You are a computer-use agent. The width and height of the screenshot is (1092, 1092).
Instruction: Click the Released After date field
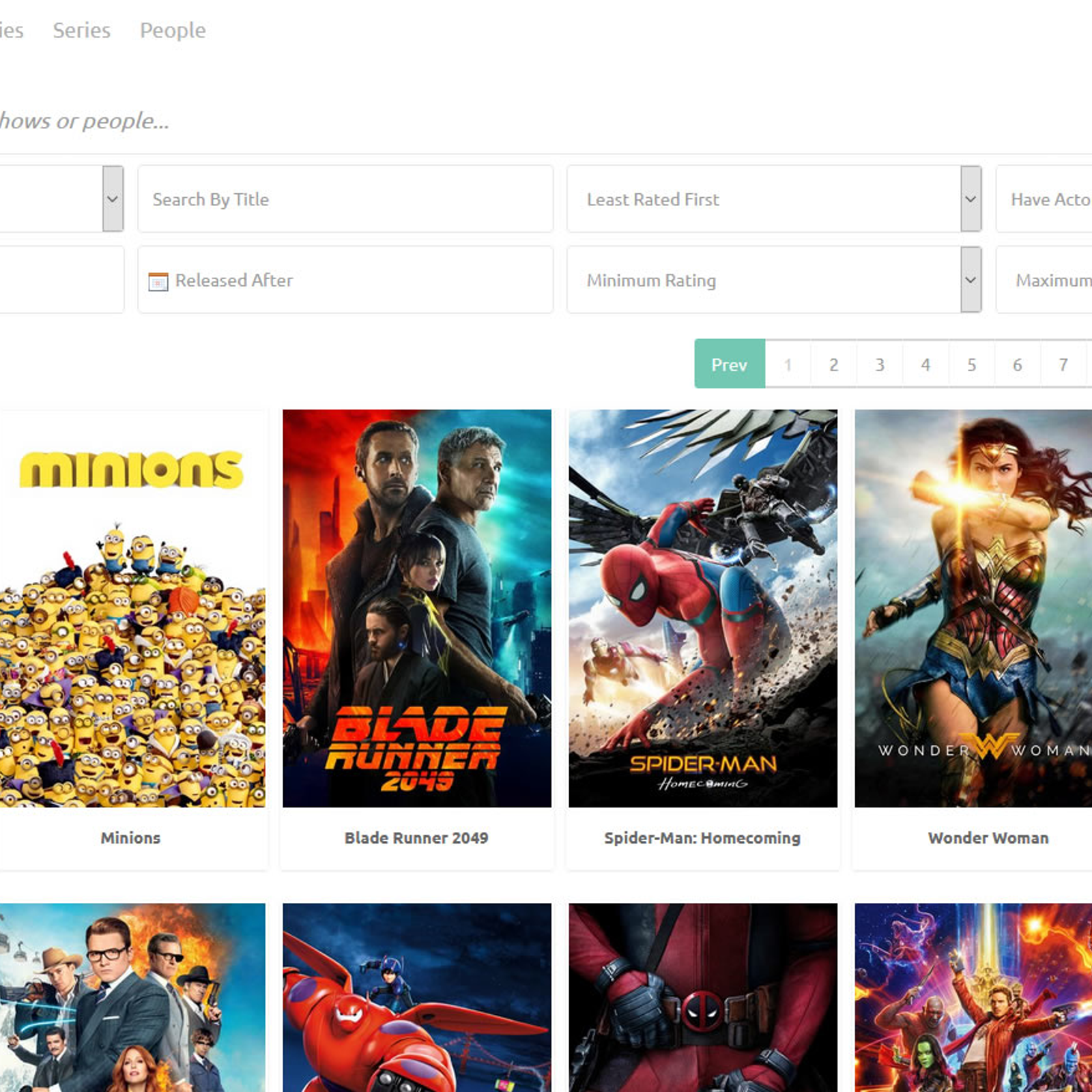pos(345,281)
